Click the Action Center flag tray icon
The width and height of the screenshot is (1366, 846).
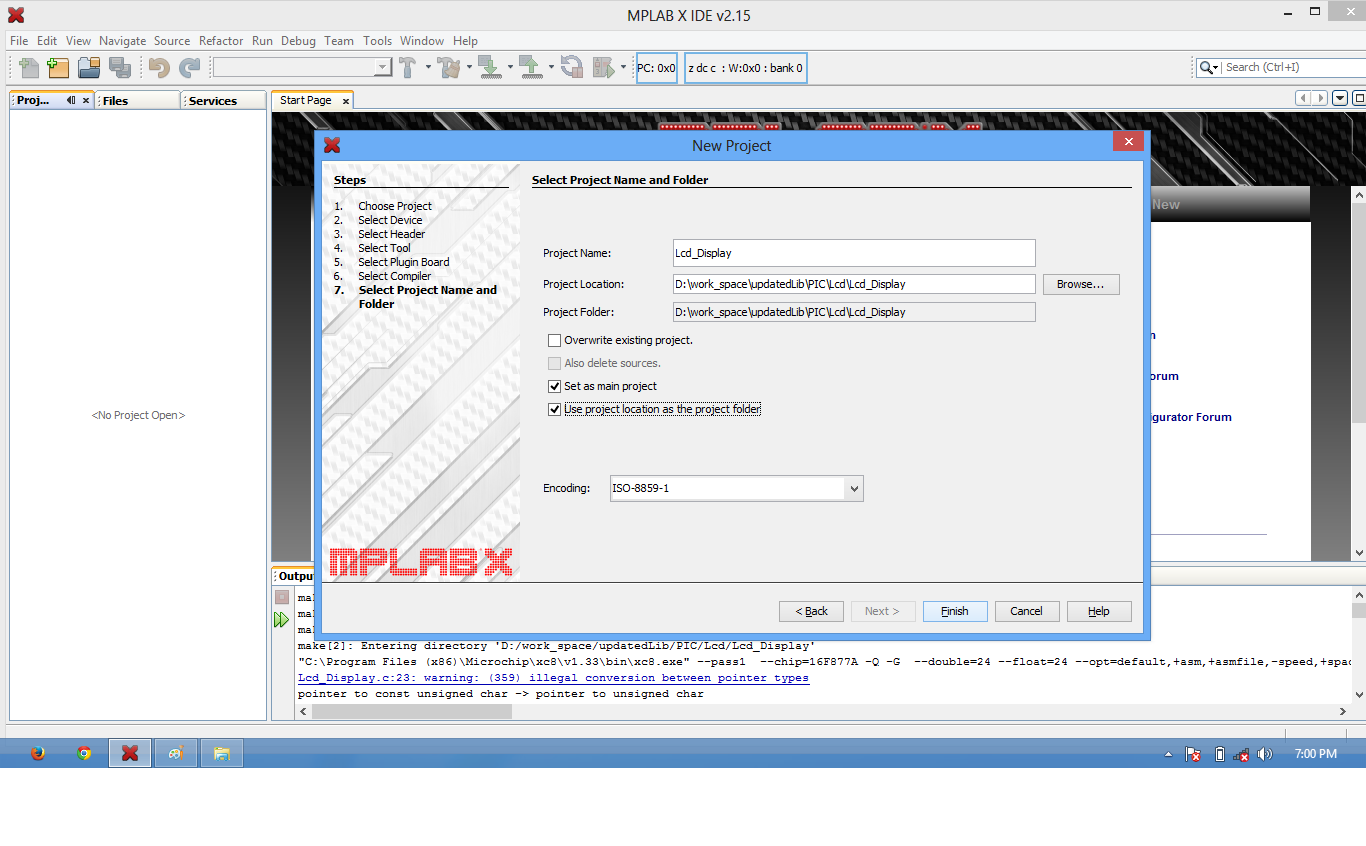tap(1193, 754)
